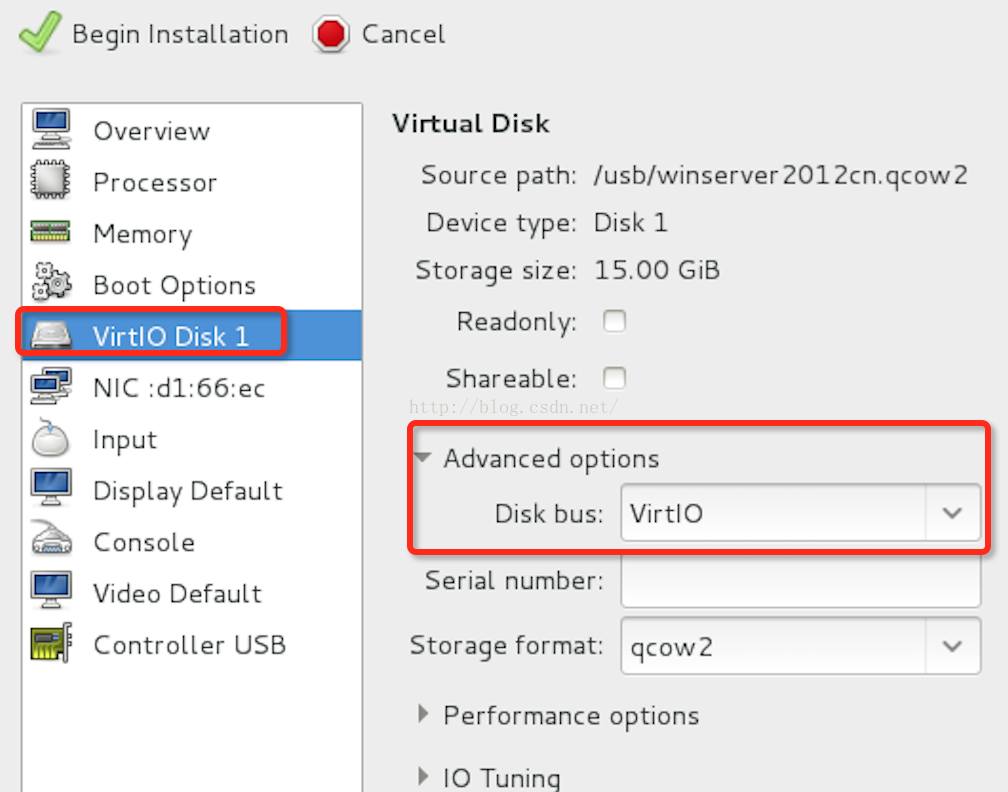Screen dimensions: 1008x792
Task: Select the NIC :d1:66:ec network icon
Action: click(x=51, y=386)
